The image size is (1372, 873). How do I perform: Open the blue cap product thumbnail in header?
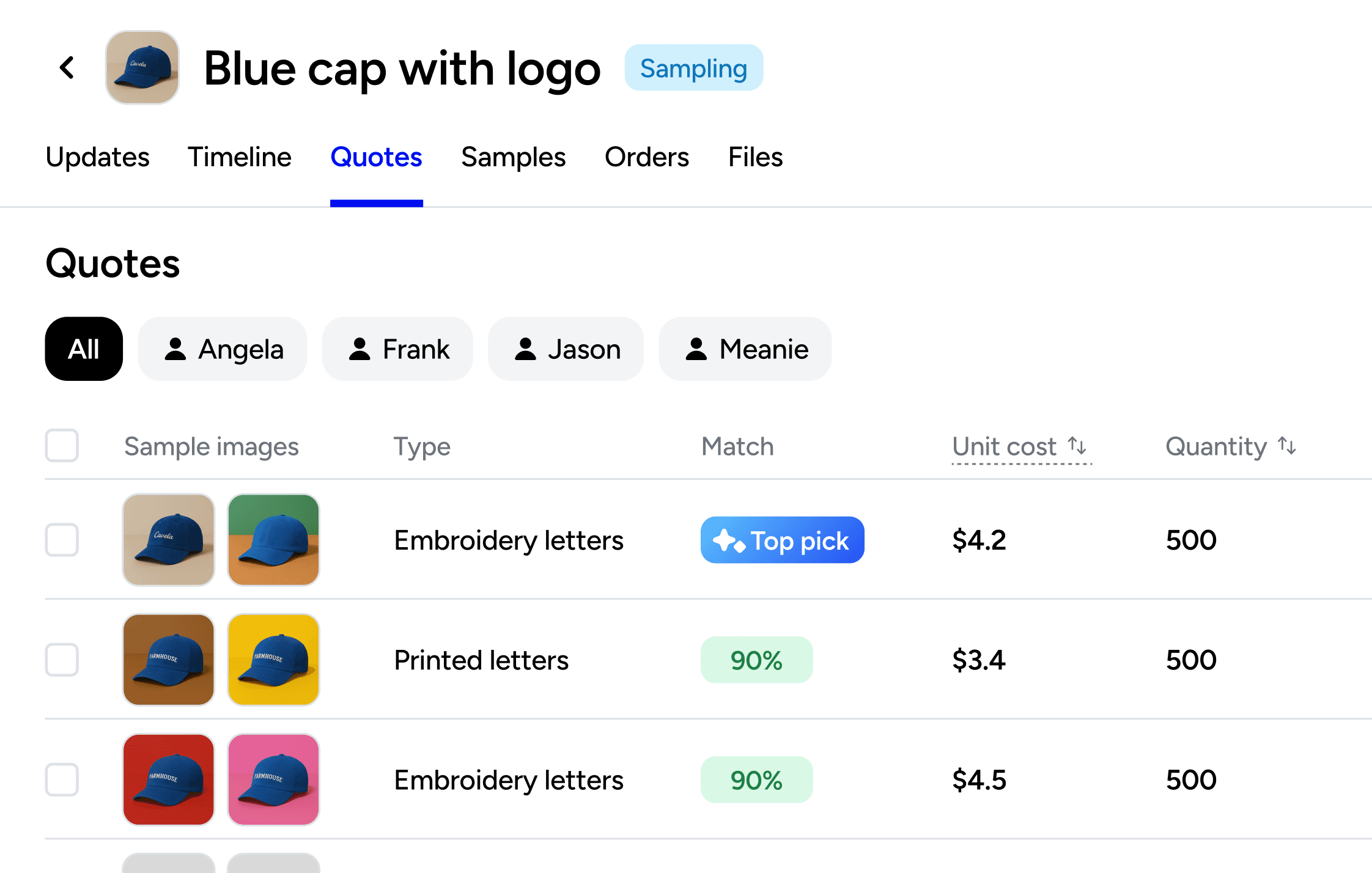coord(142,67)
